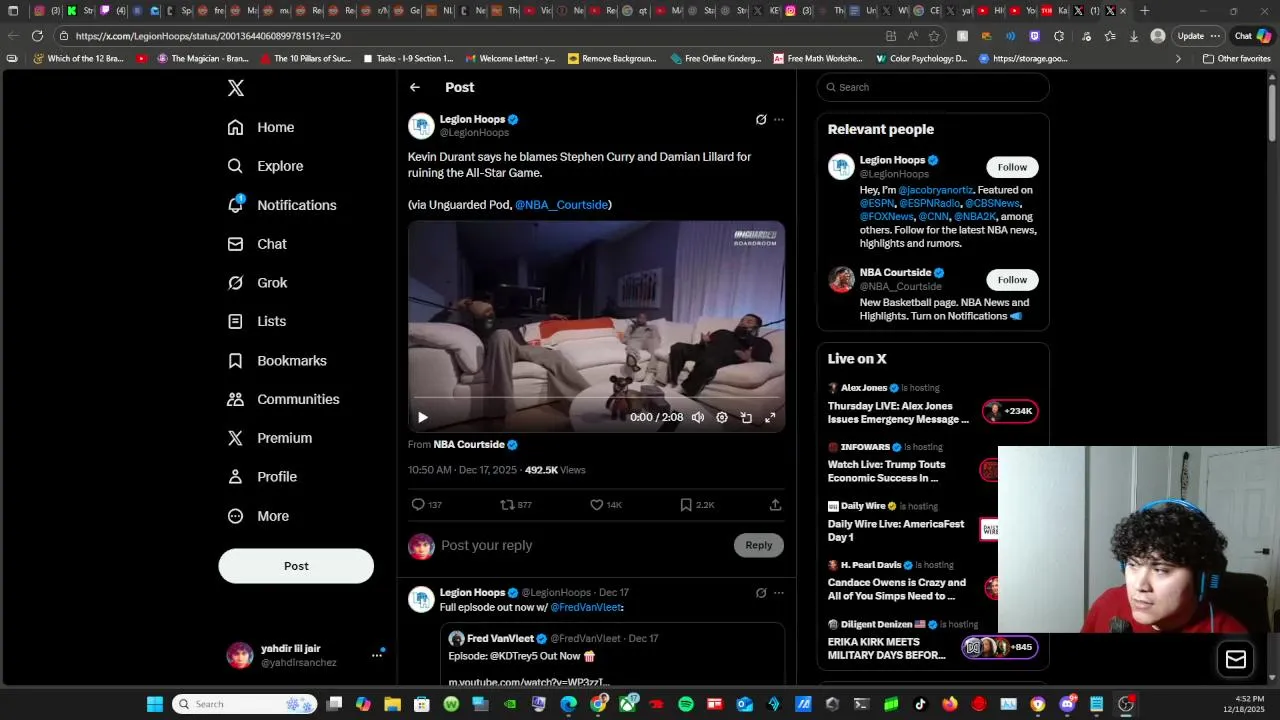The width and height of the screenshot is (1280, 720).
Task: Open the @NBA__Courtside mention link
Action: [561, 205]
